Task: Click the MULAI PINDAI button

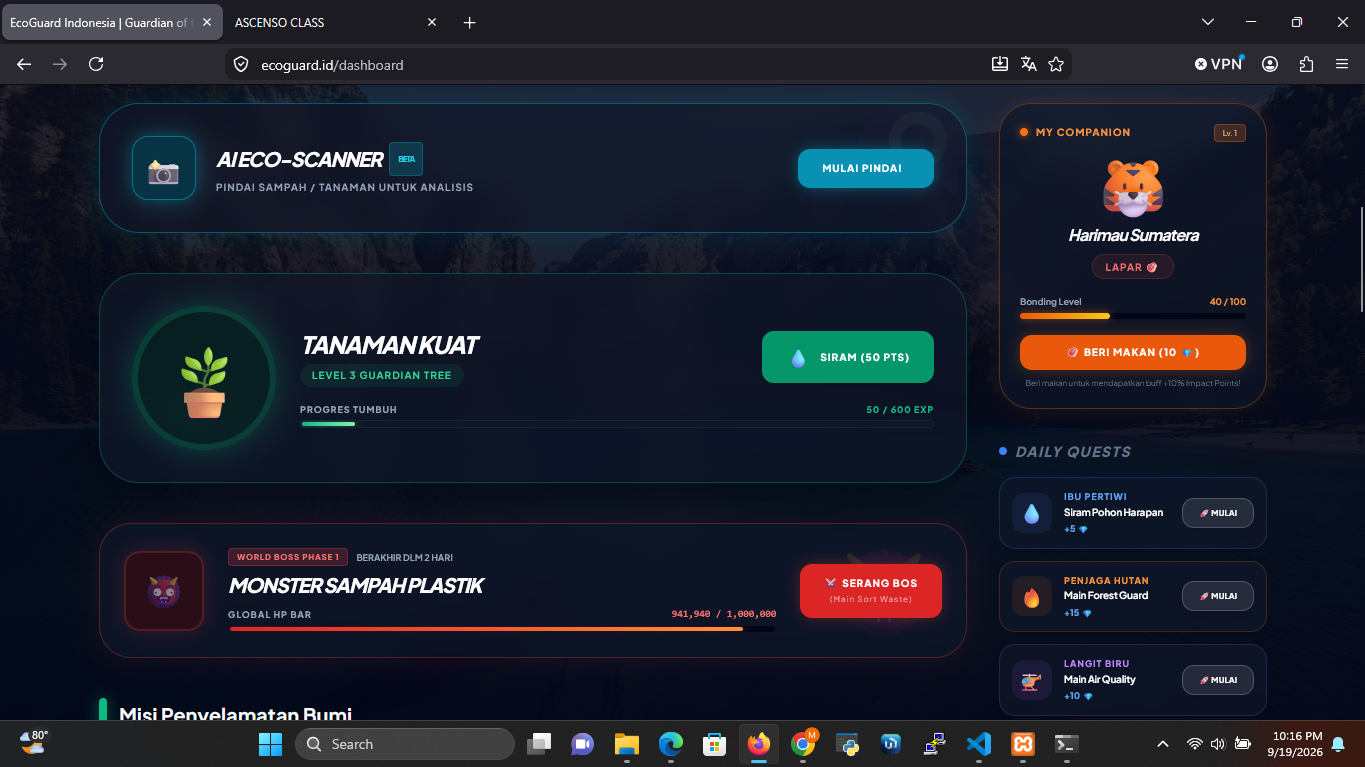Action: point(866,168)
